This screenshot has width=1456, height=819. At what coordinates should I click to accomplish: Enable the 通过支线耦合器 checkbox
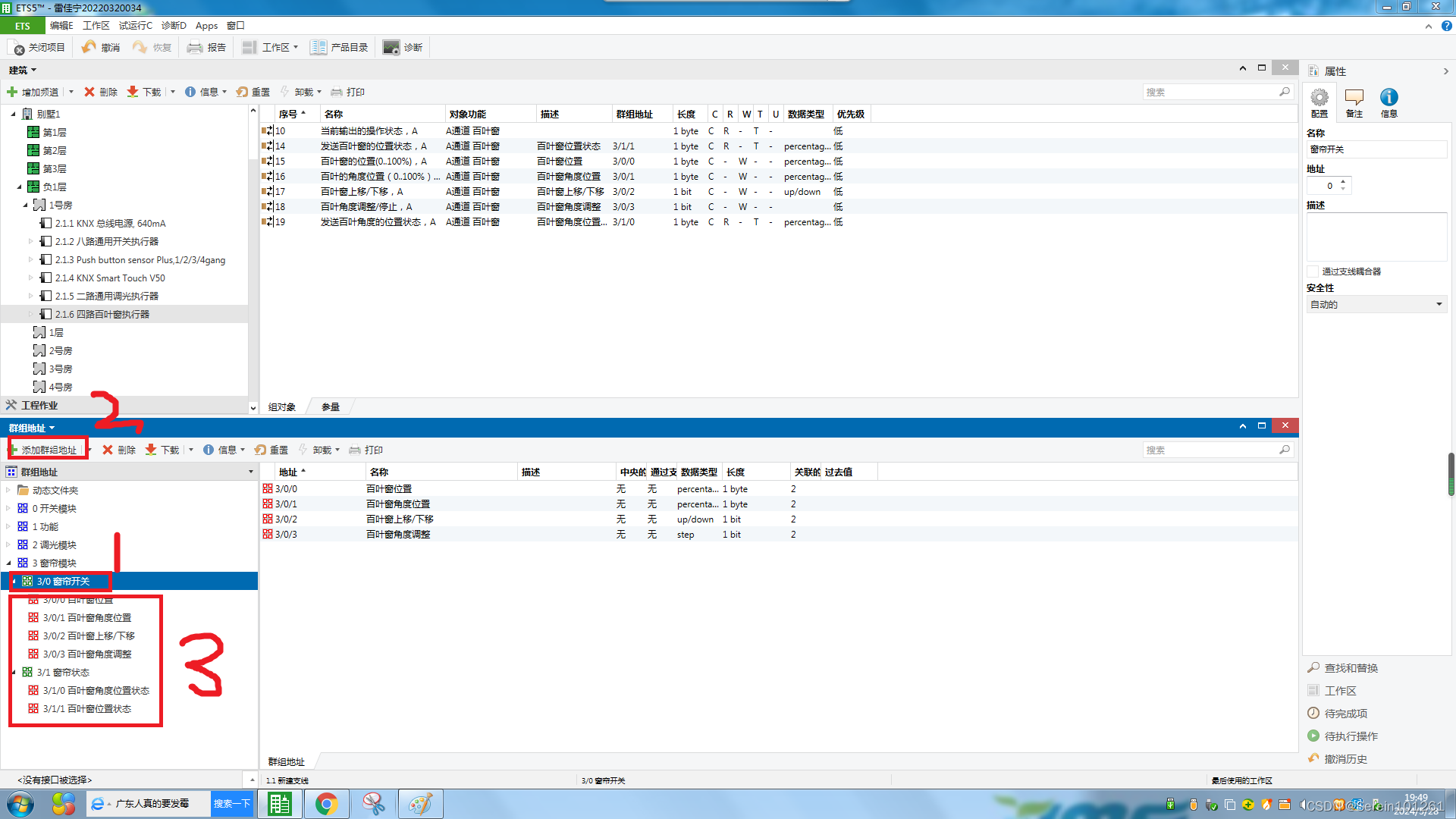1313,271
